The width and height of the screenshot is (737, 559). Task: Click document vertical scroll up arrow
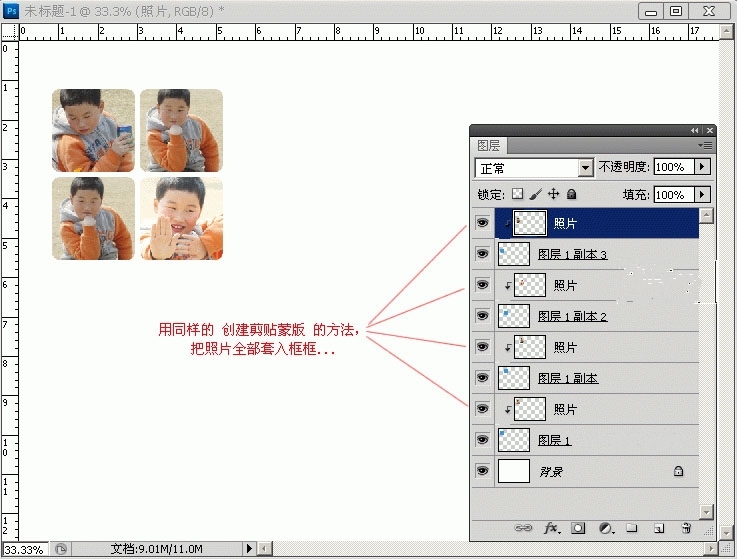(726, 31)
